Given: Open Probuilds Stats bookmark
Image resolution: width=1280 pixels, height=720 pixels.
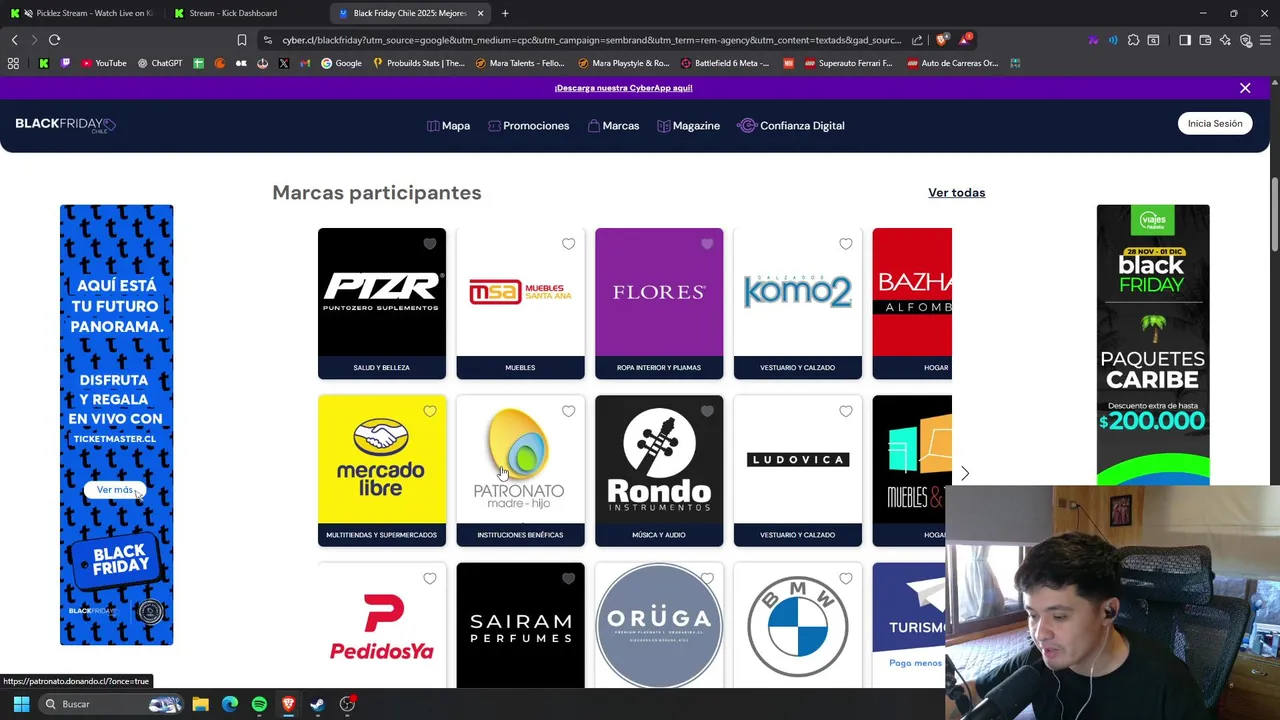Looking at the screenshot, I should [418, 63].
